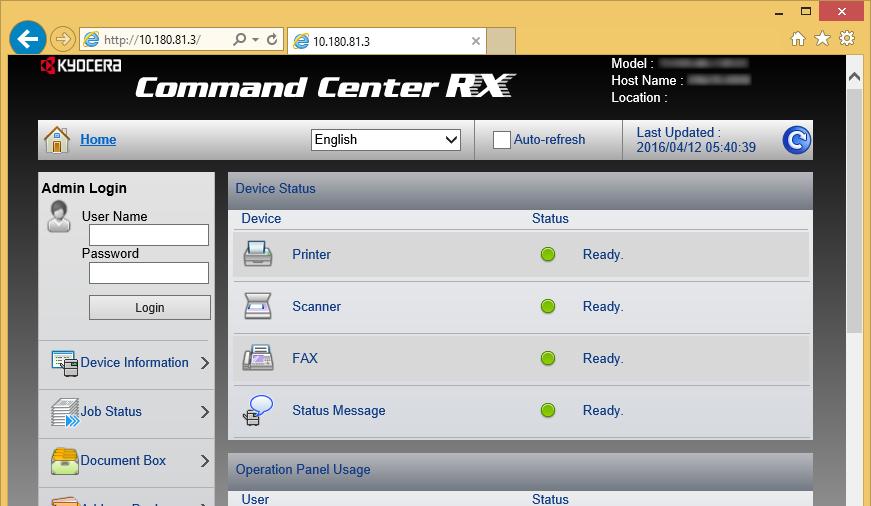This screenshot has width=871, height=506.
Task: Open browser tools gear icon
Action: [x=847, y=38]
